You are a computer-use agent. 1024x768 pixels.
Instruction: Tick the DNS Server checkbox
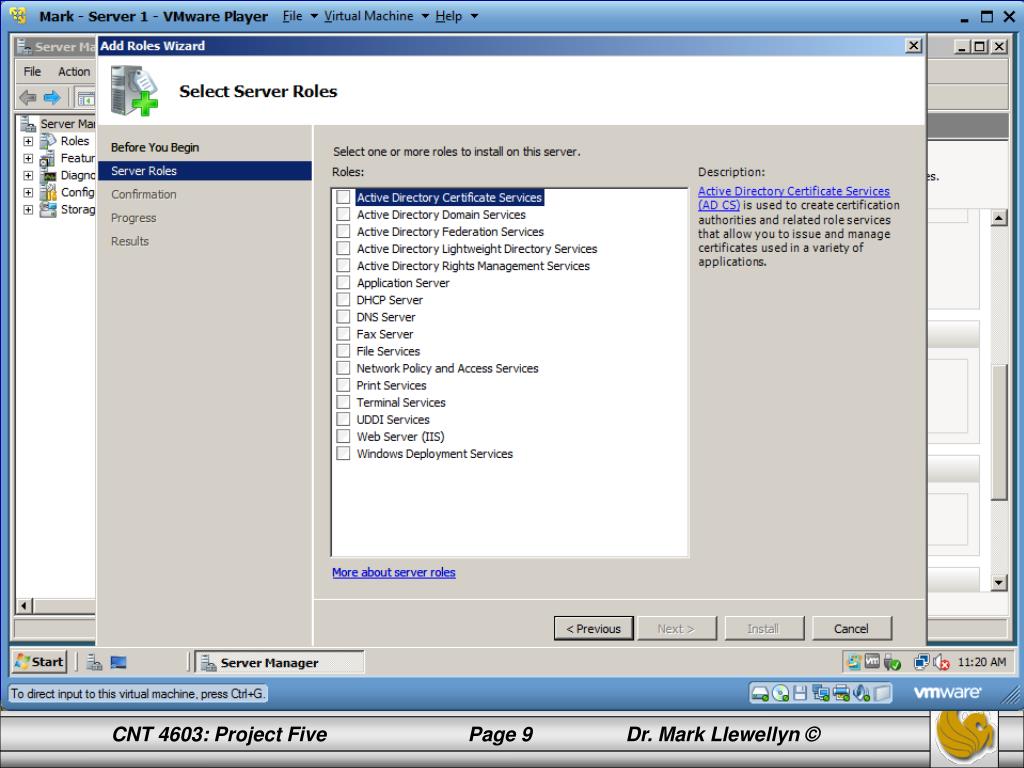pos(344,317)
